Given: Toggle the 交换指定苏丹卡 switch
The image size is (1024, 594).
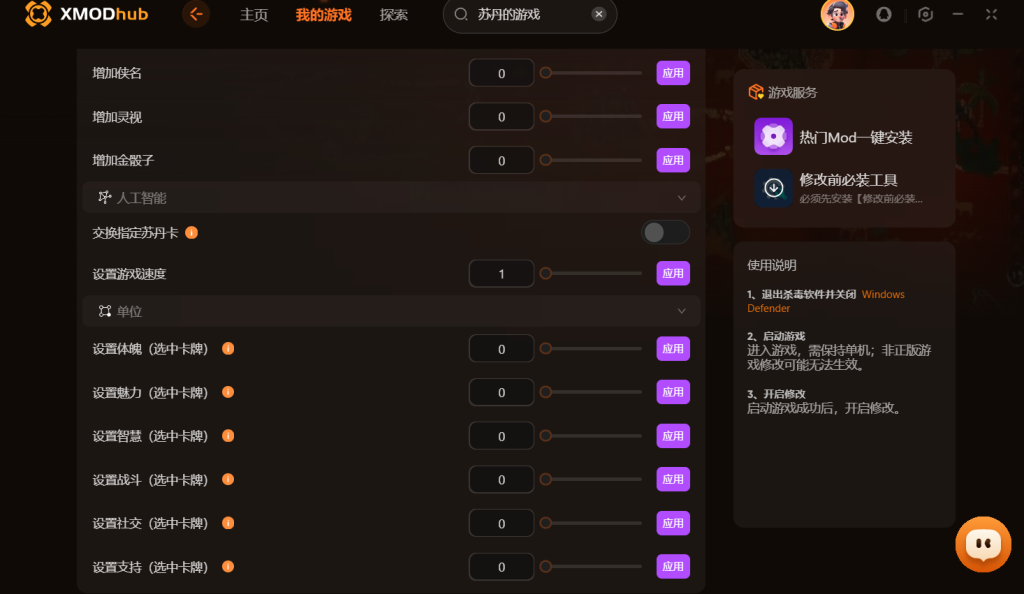Looking at the screenshot, I should [x=665, y=232].
